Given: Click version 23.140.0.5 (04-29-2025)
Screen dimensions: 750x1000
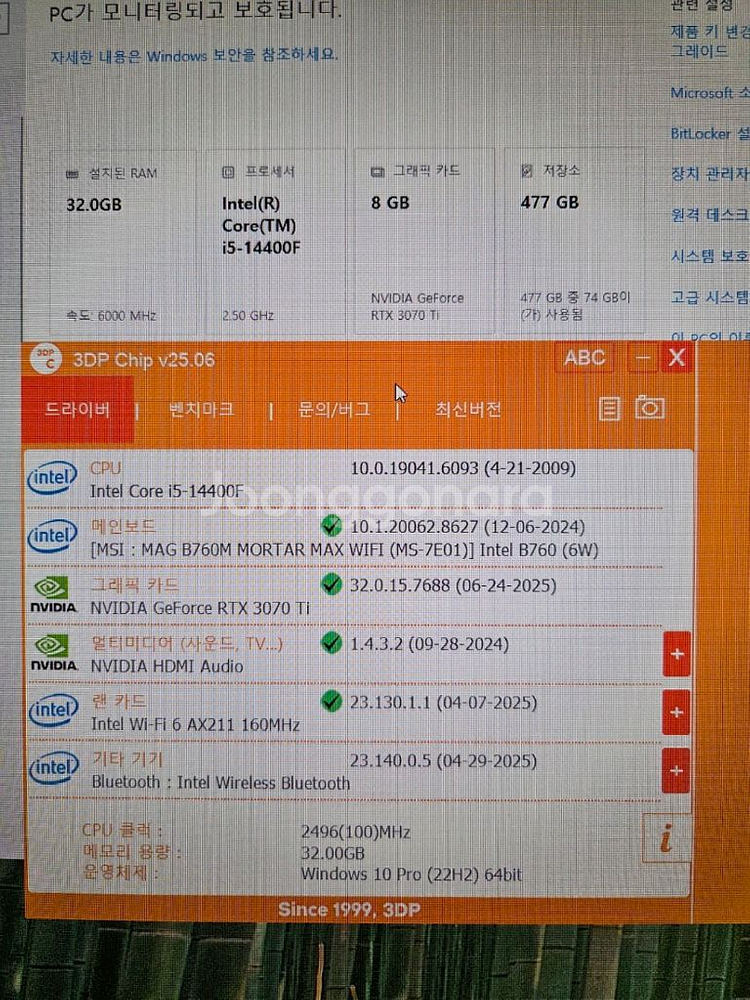Looking at the screenshot, I should [x=443, y=761].
